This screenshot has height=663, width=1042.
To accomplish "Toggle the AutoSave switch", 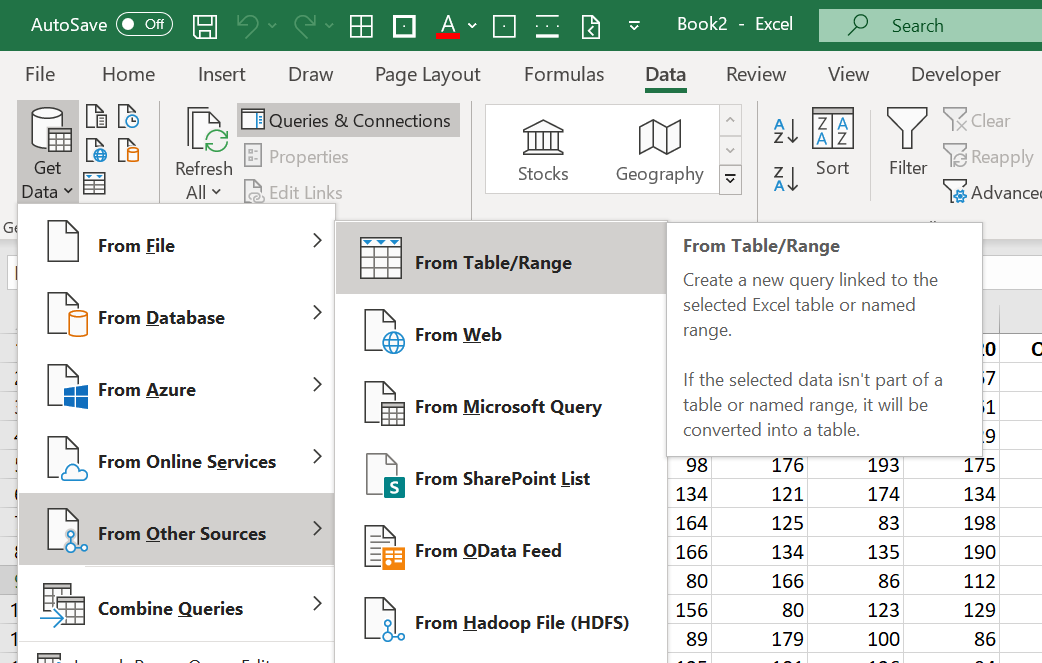I will (144, 25).
